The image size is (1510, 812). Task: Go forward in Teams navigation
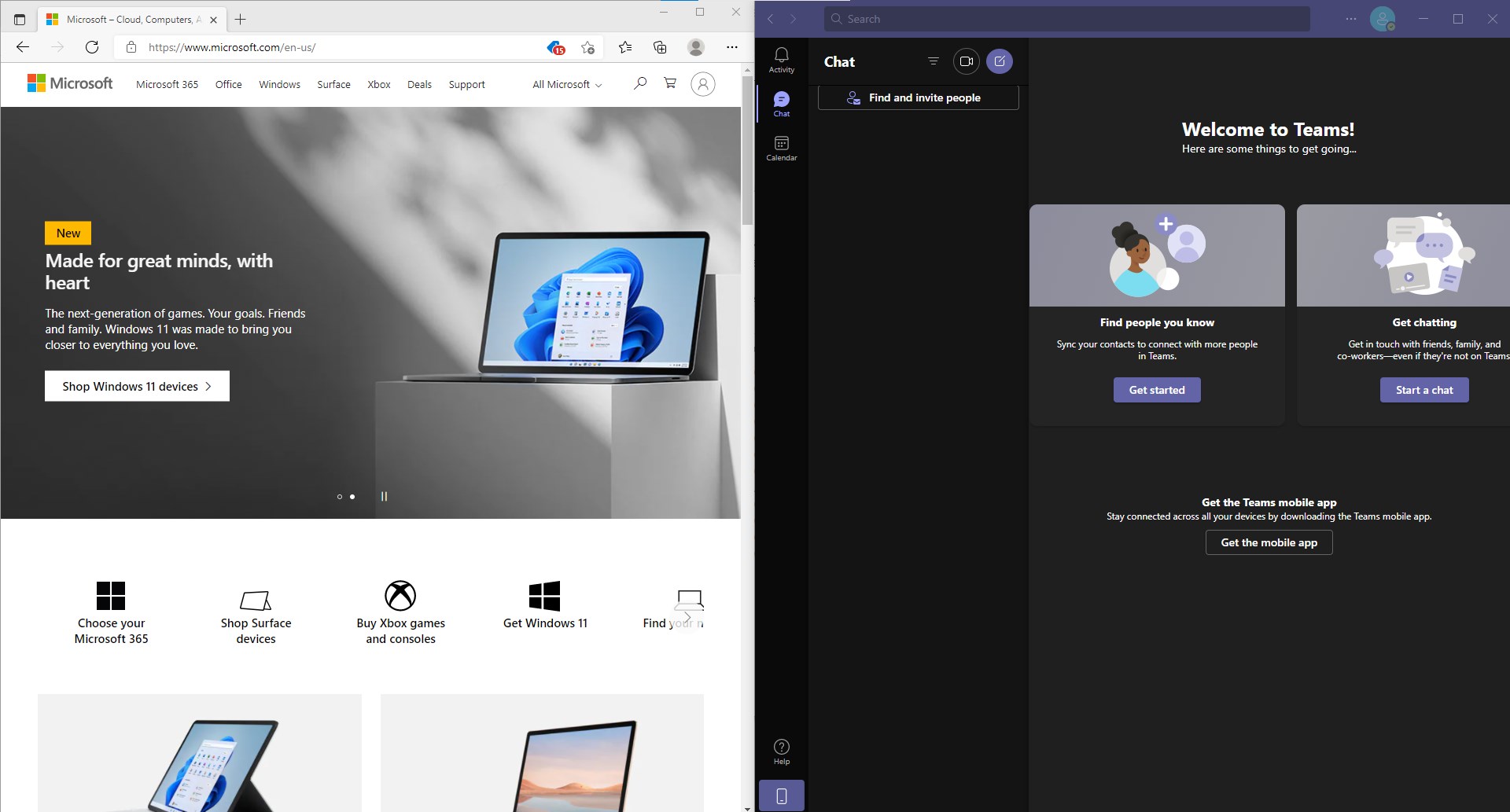coord(793,19)
